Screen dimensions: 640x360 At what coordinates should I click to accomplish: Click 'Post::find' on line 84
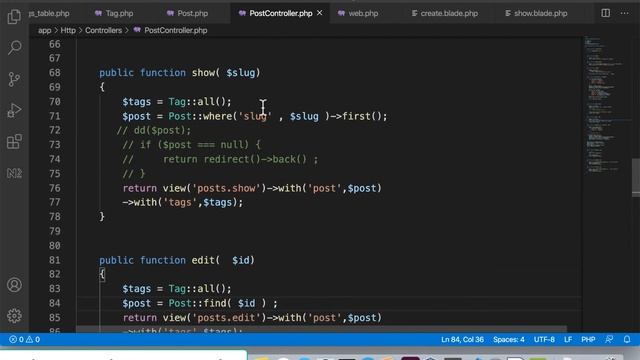(197, 303)
